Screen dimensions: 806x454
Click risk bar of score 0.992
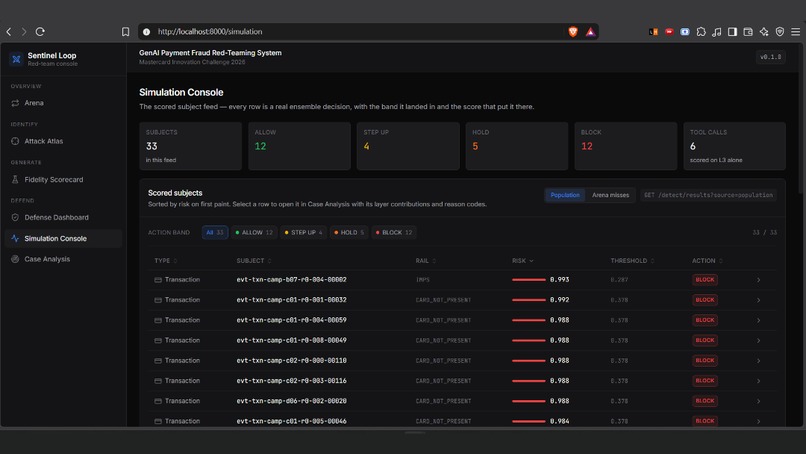(x=528, y=300)
